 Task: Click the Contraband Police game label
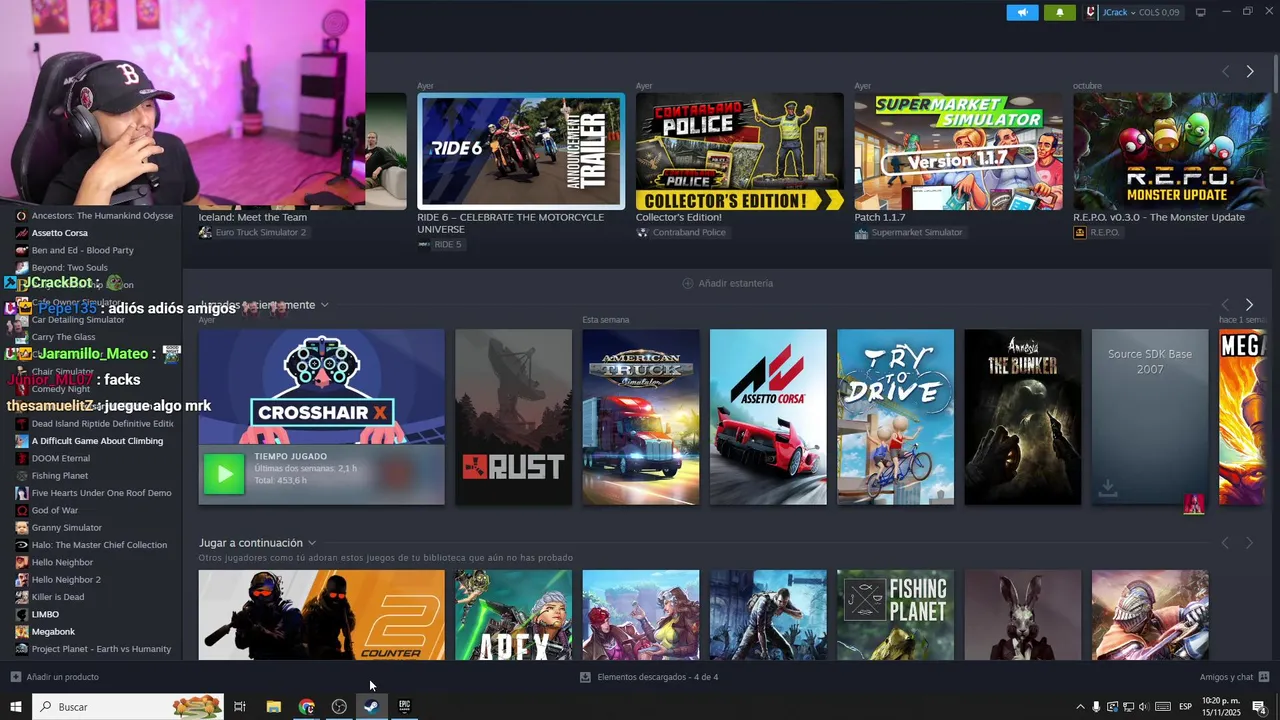click(x=688, y=232)
